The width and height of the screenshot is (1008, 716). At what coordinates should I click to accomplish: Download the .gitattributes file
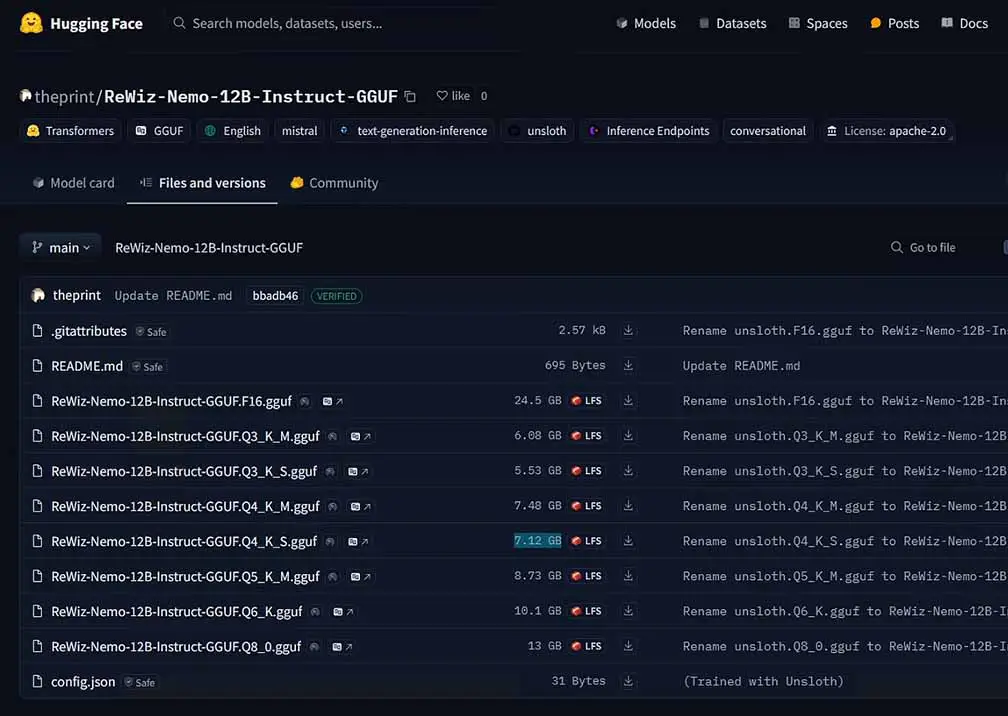coord(628,330)
